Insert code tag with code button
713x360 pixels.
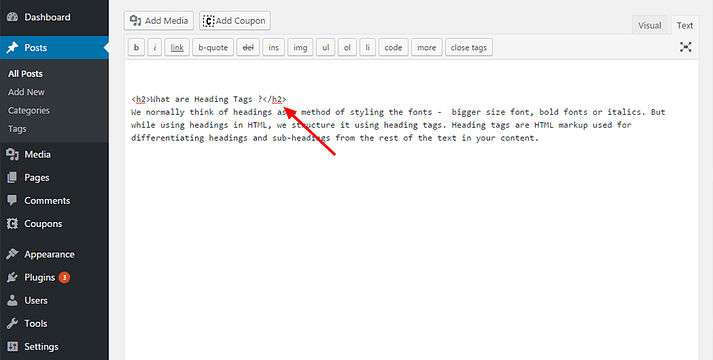(x=393, y=47)
